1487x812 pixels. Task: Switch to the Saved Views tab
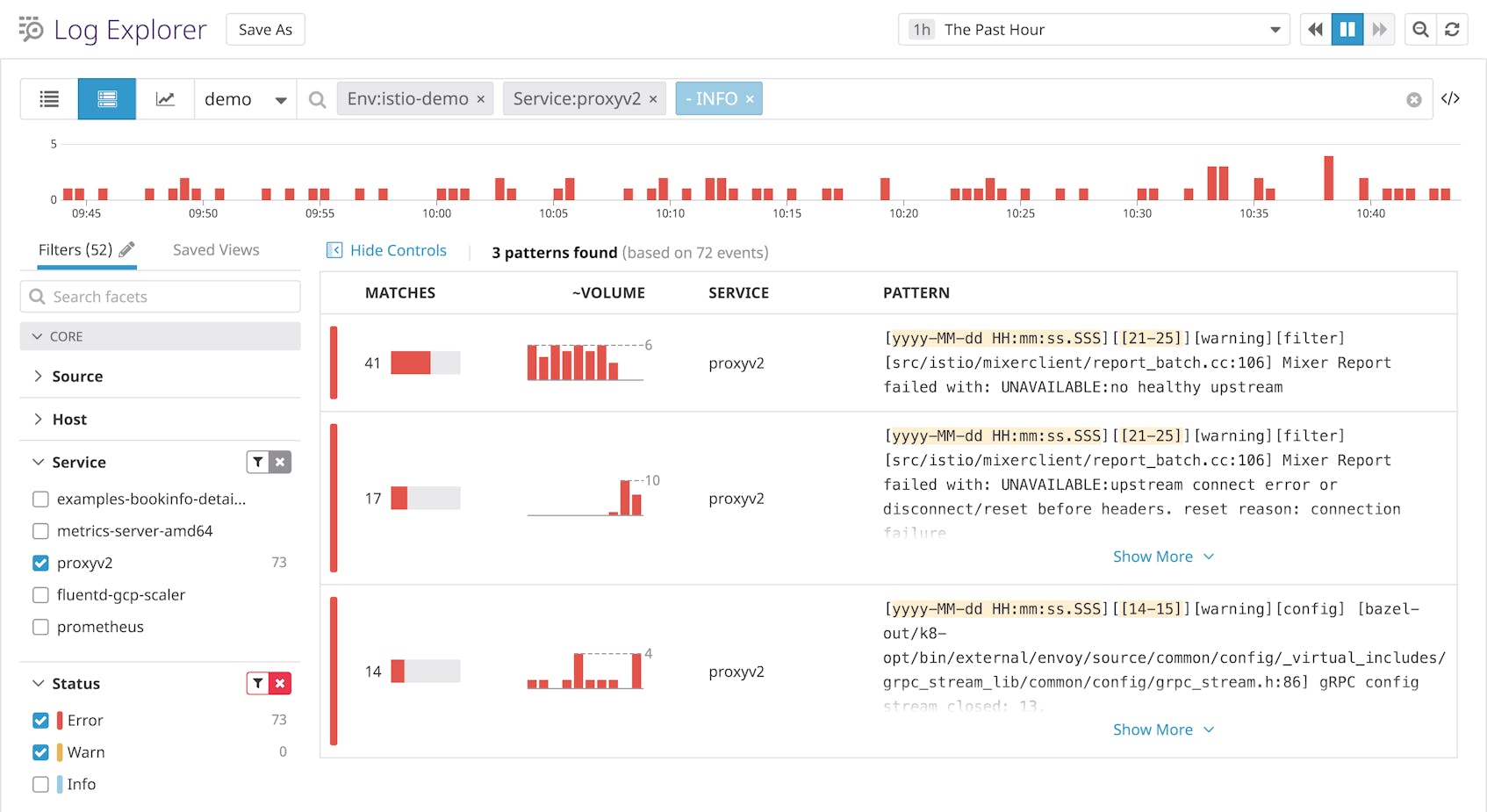(215, 249)
